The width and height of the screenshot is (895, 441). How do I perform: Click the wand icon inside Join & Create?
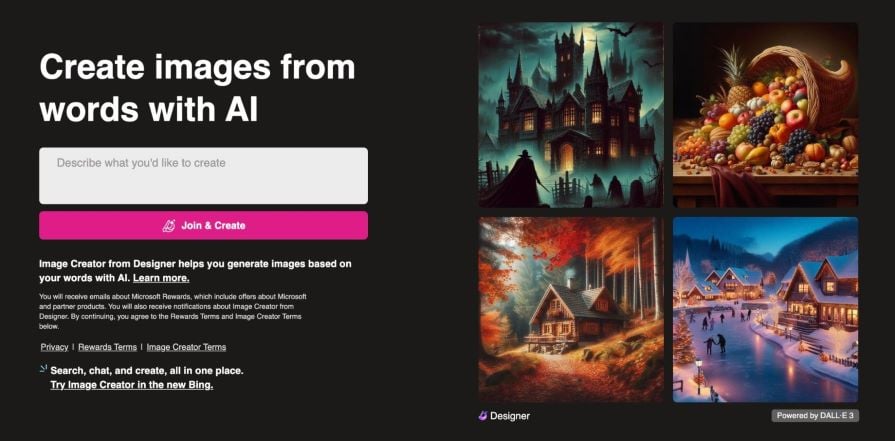[x=169, y=226]
